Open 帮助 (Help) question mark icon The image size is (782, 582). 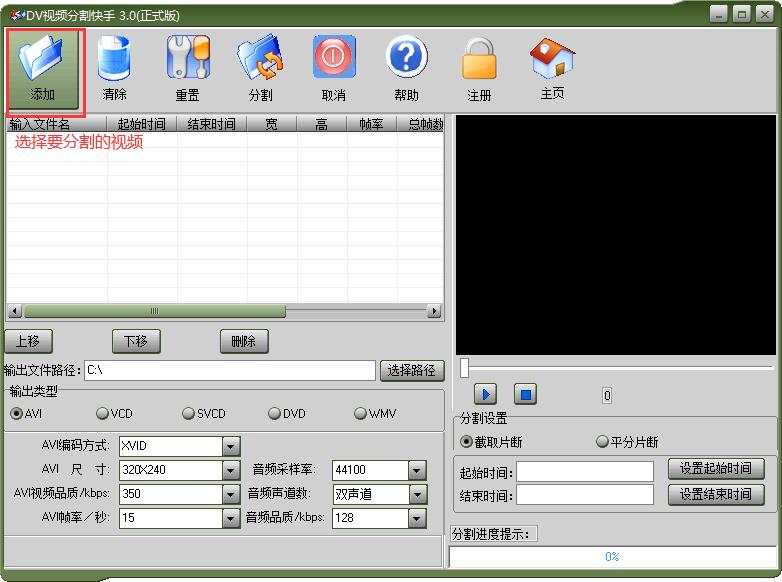(406, 60)
